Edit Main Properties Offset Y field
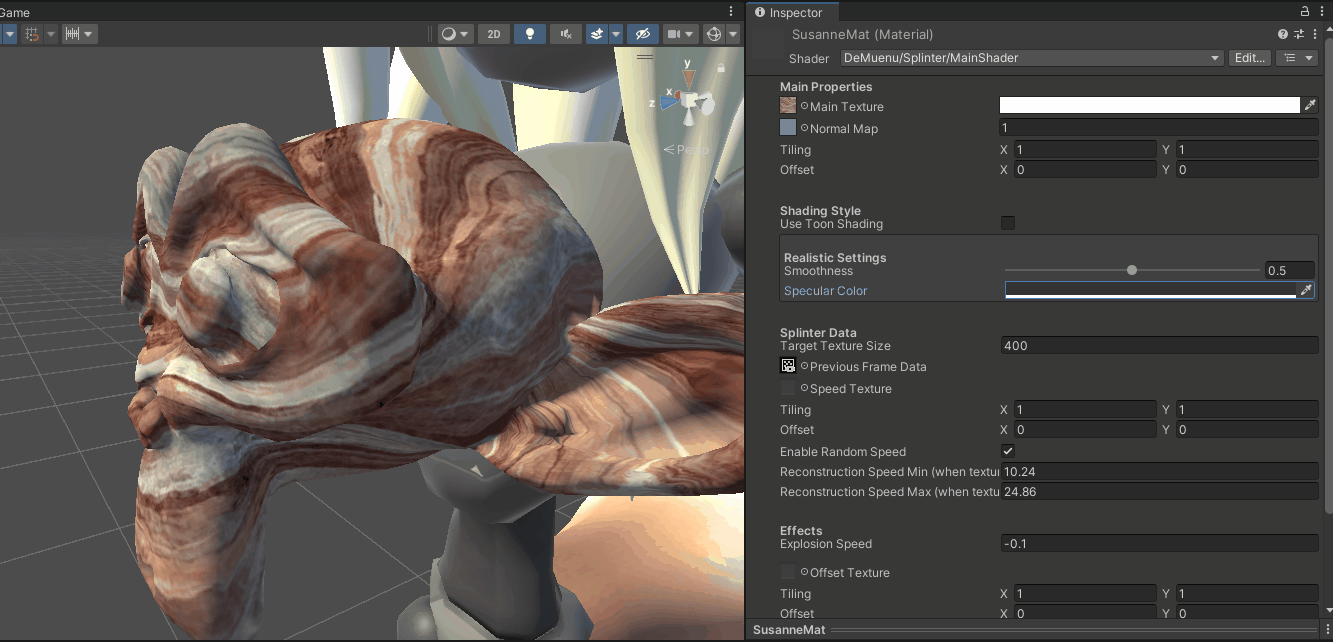The image size is (1333, 642). point(1247,170)
